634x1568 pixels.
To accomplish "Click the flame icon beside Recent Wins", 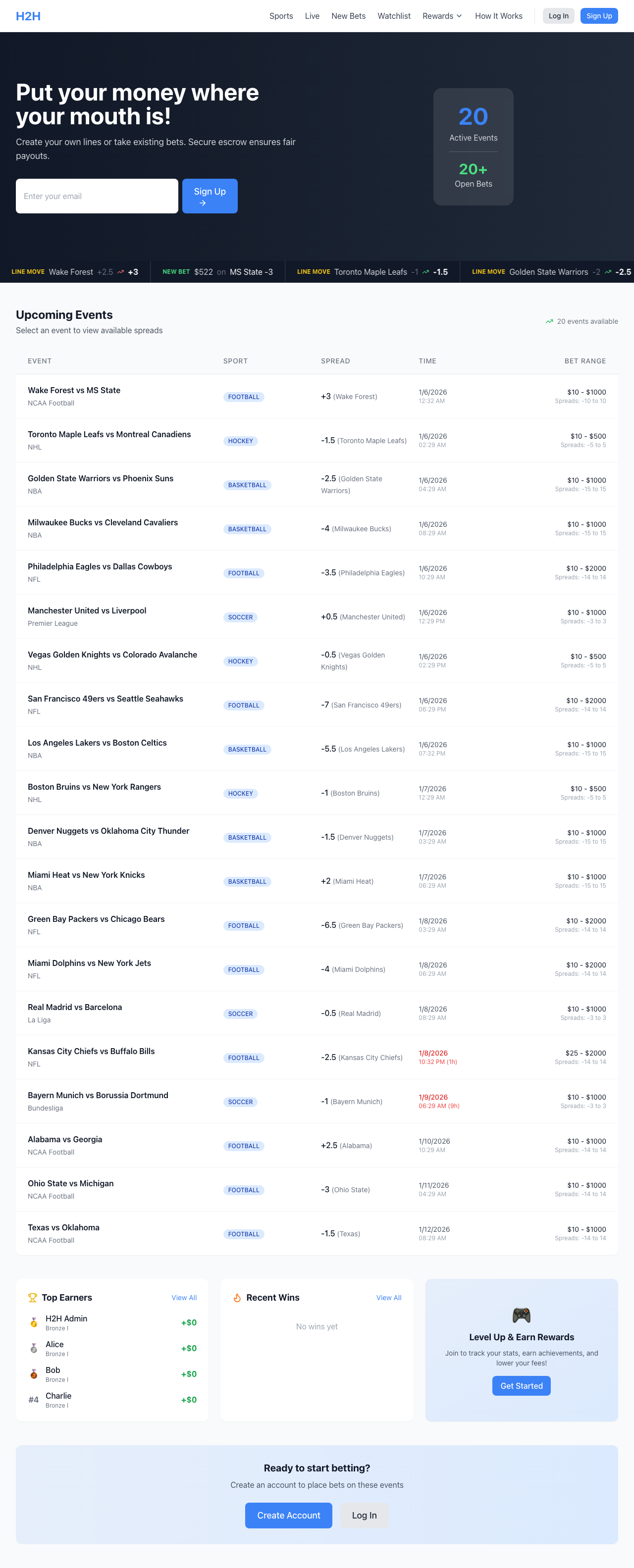I will click(238, 1297).
